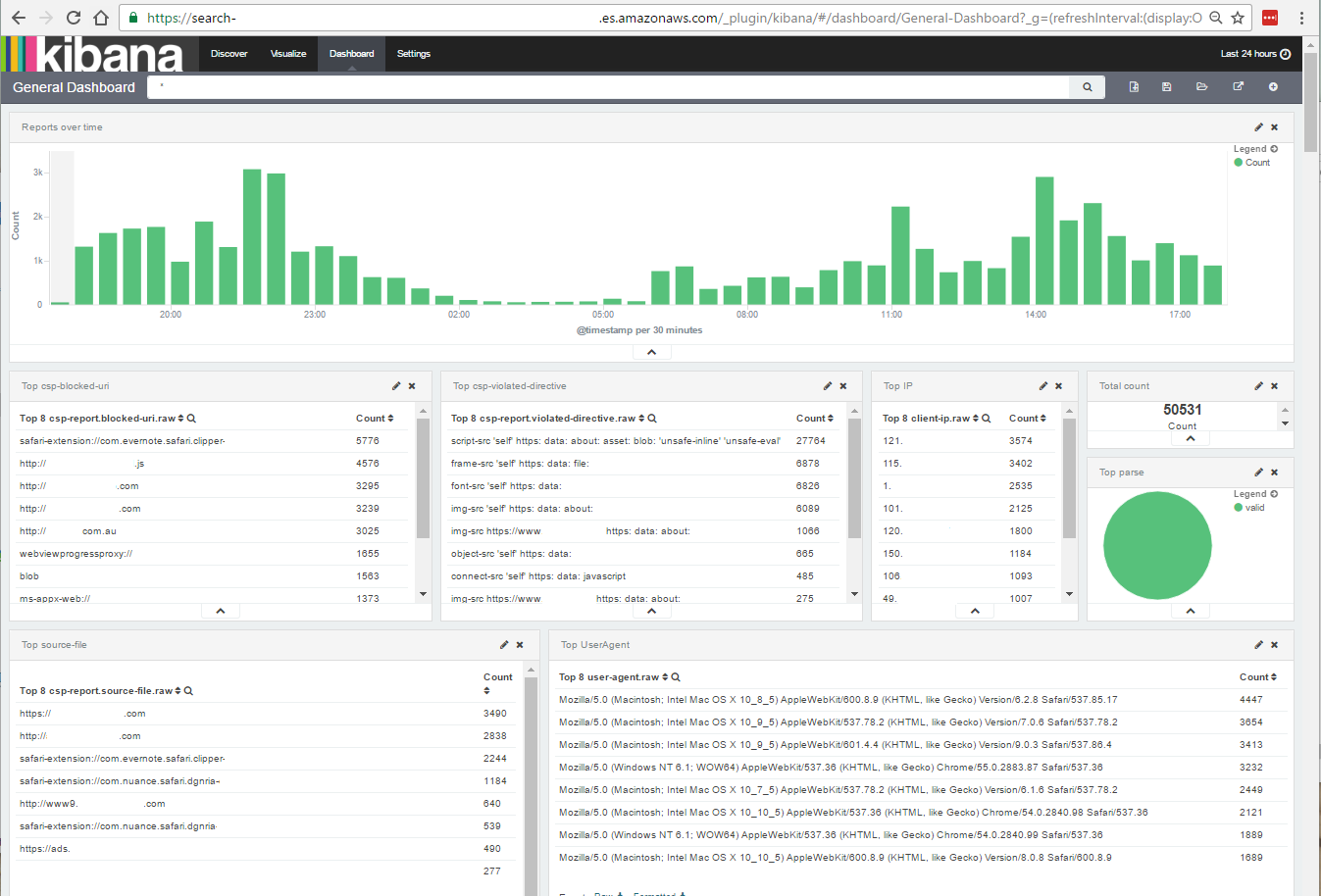Edit the Top csp-violated-directive panel
1321x896 pixels.
(827, 386)
